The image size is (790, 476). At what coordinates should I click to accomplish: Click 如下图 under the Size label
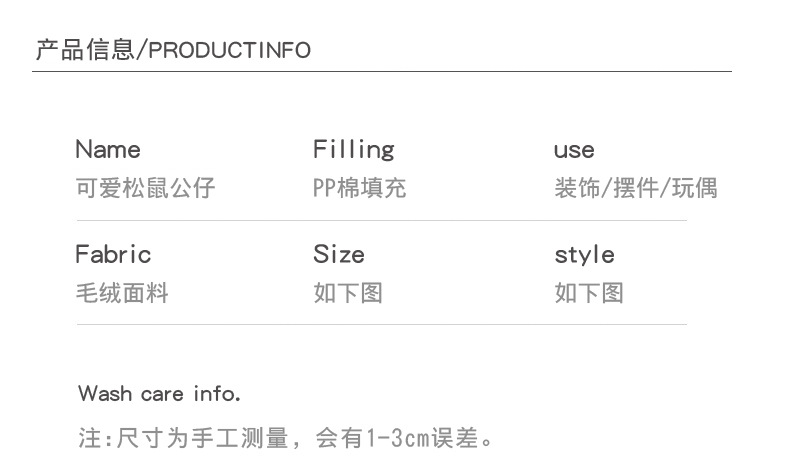347,293
